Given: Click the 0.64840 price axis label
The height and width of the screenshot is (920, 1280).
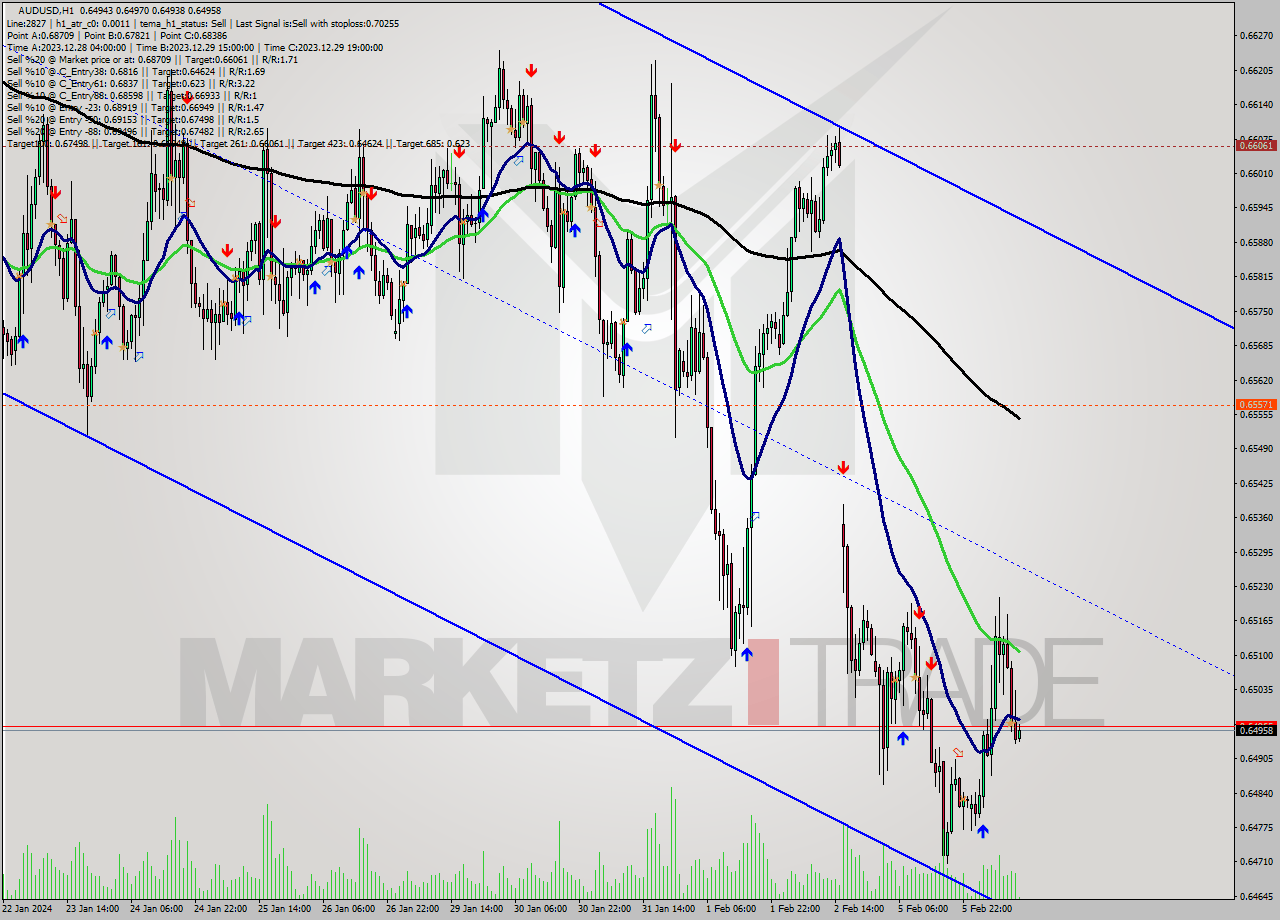Looking at the screenshot, I should [x=1256, y=794].
